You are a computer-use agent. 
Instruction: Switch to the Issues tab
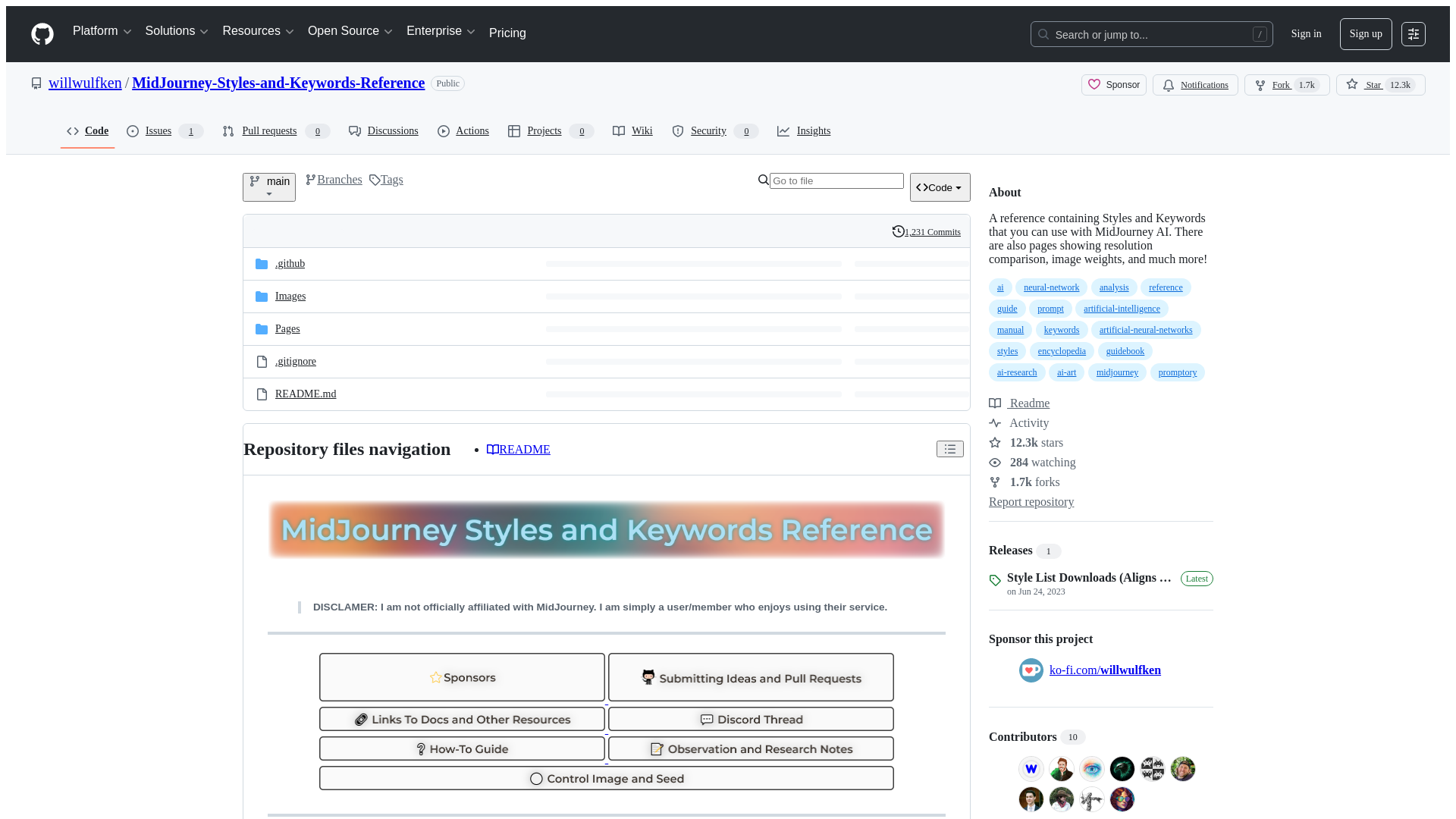158,130
